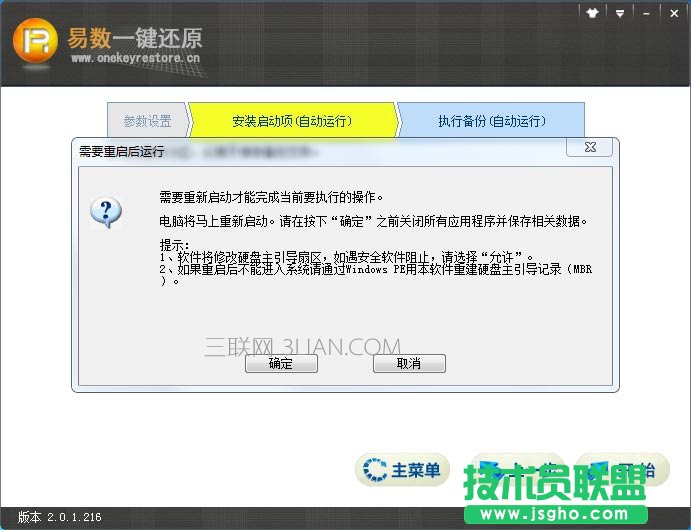Screen dimensions: 691x530
Task: Select the 参数设置 step tab
Action: click(147, 121)
